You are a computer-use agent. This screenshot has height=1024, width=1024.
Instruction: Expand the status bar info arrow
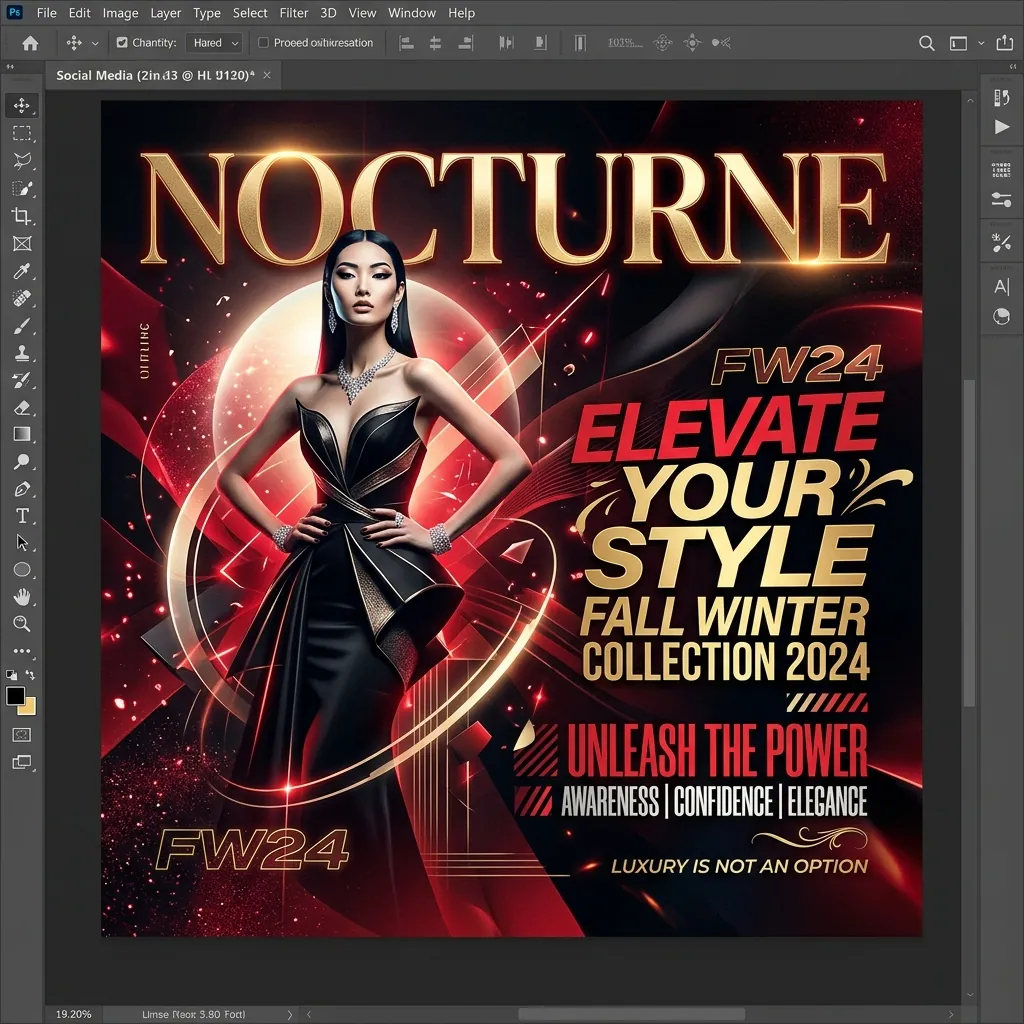[x=290, y=1014]
